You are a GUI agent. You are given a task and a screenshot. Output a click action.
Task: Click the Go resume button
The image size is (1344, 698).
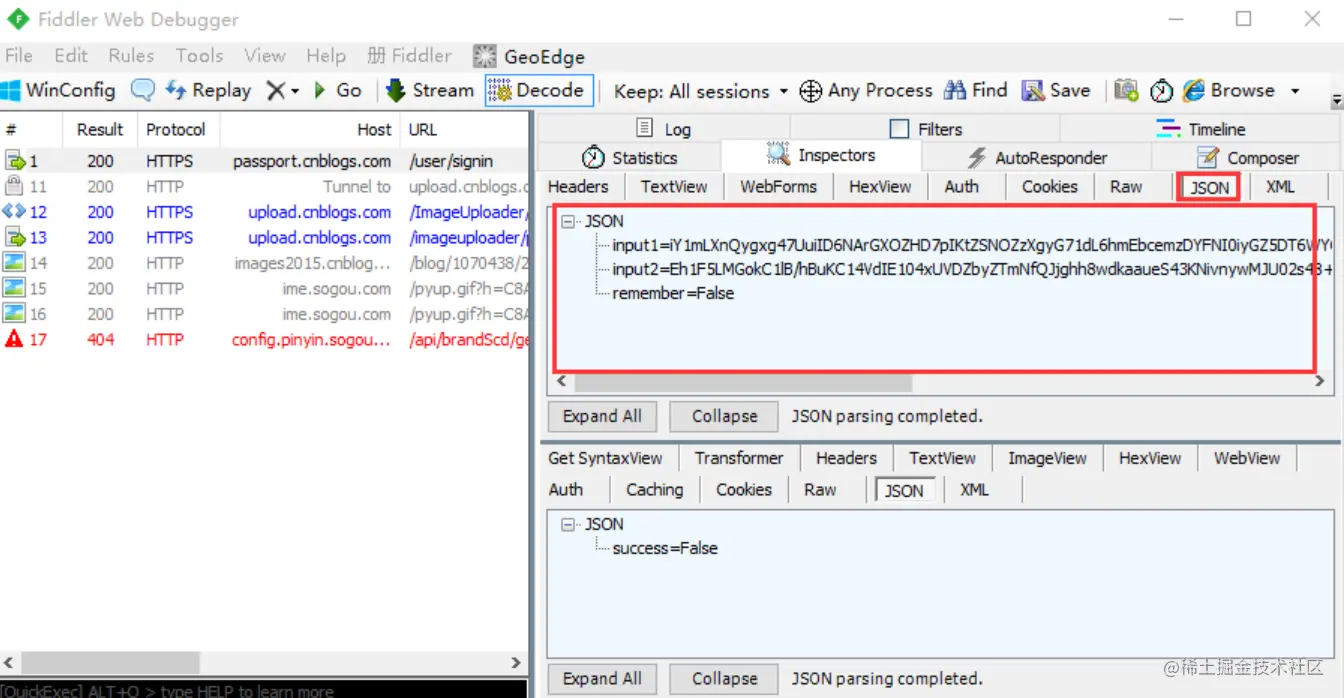pyautogui.click(x=337, y=90)
